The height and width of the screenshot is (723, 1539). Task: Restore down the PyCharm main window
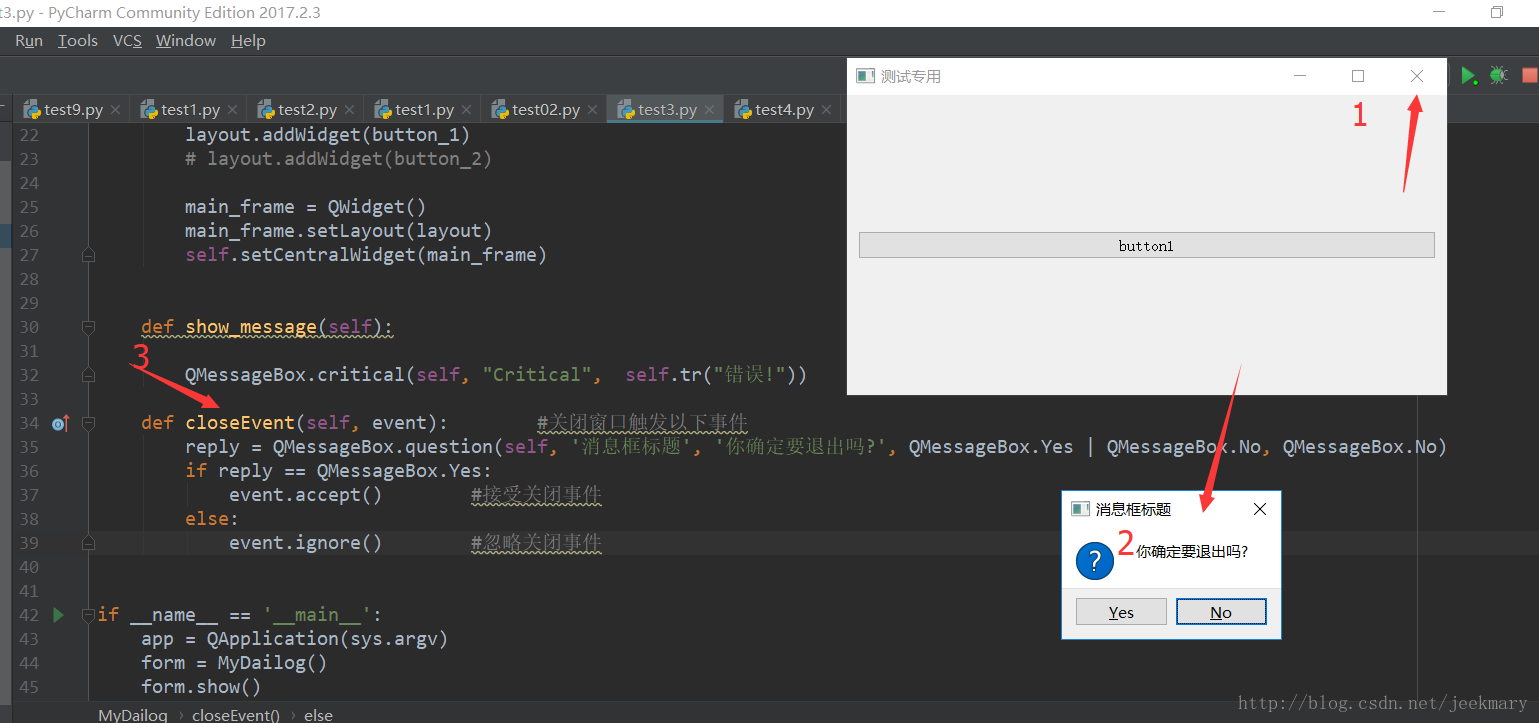tap(1497, 13)
